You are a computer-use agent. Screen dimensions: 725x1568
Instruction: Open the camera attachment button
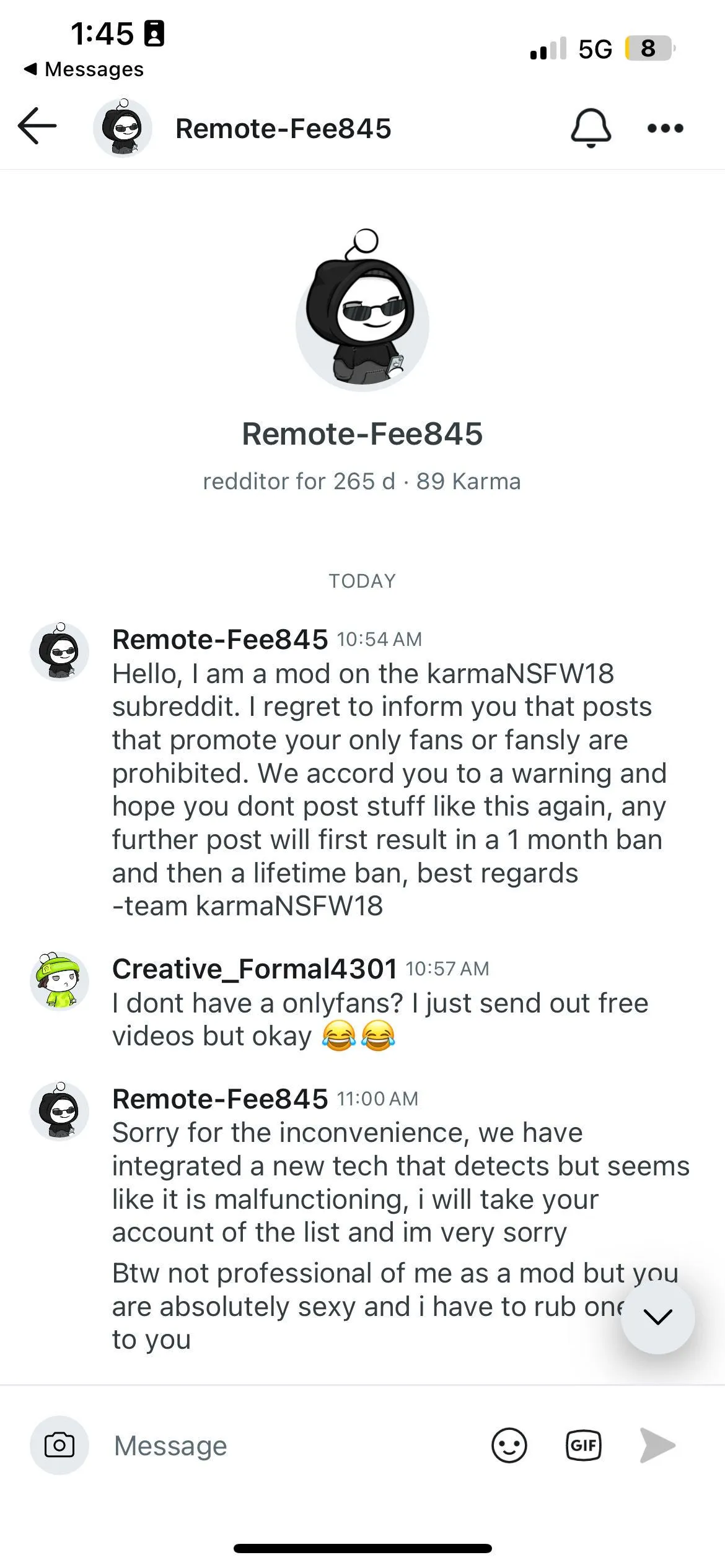(59, 1445)
